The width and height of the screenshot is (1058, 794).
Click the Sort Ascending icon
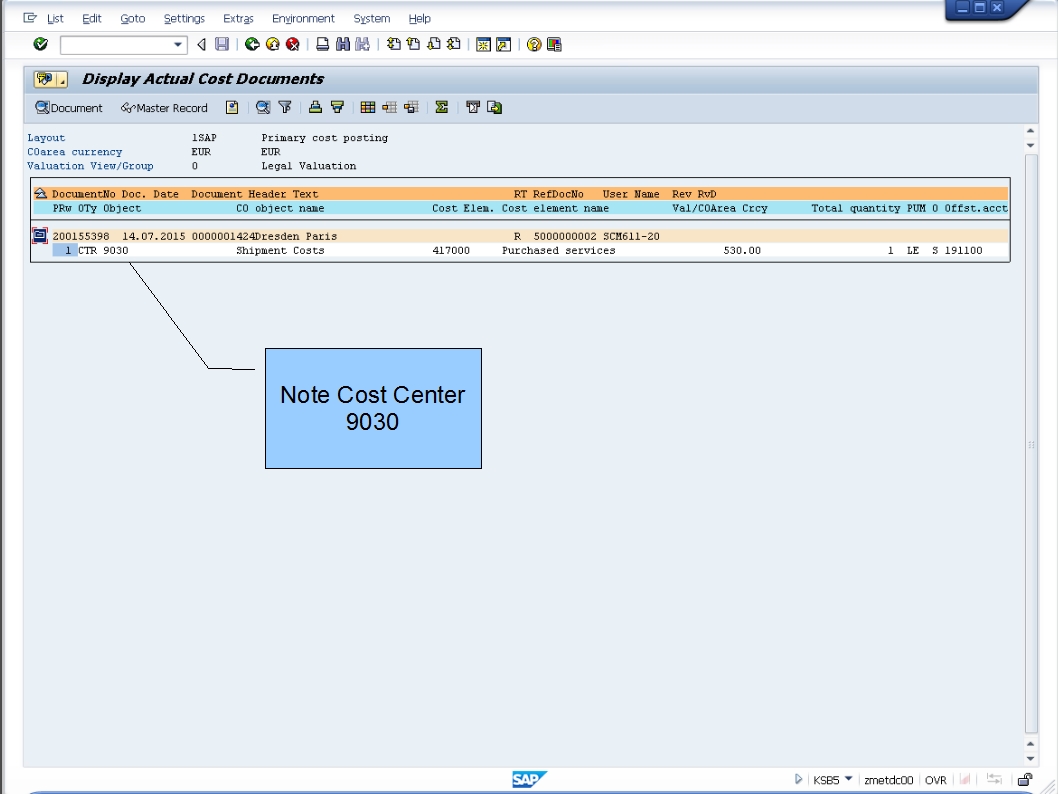[315, 107]
